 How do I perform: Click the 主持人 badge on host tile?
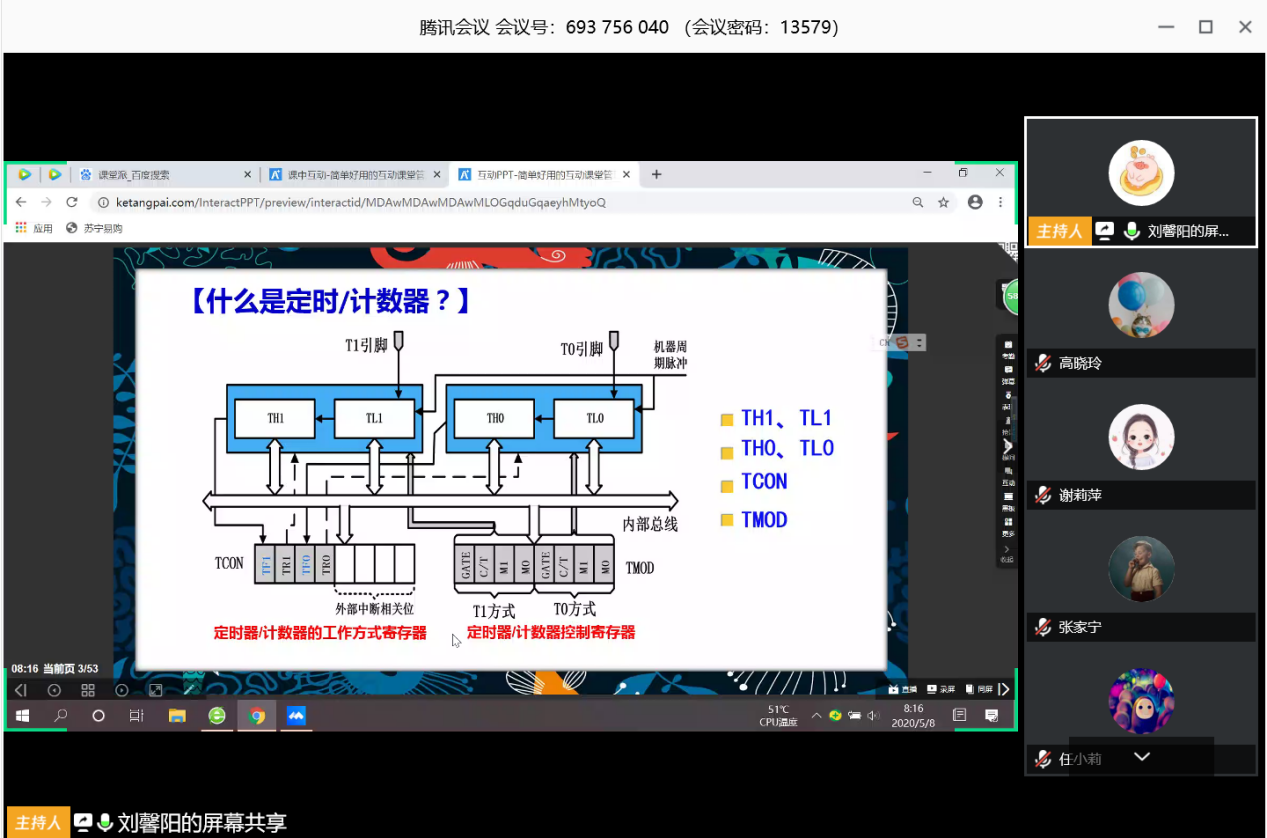pyautogui.click(x=1058, y=231)
